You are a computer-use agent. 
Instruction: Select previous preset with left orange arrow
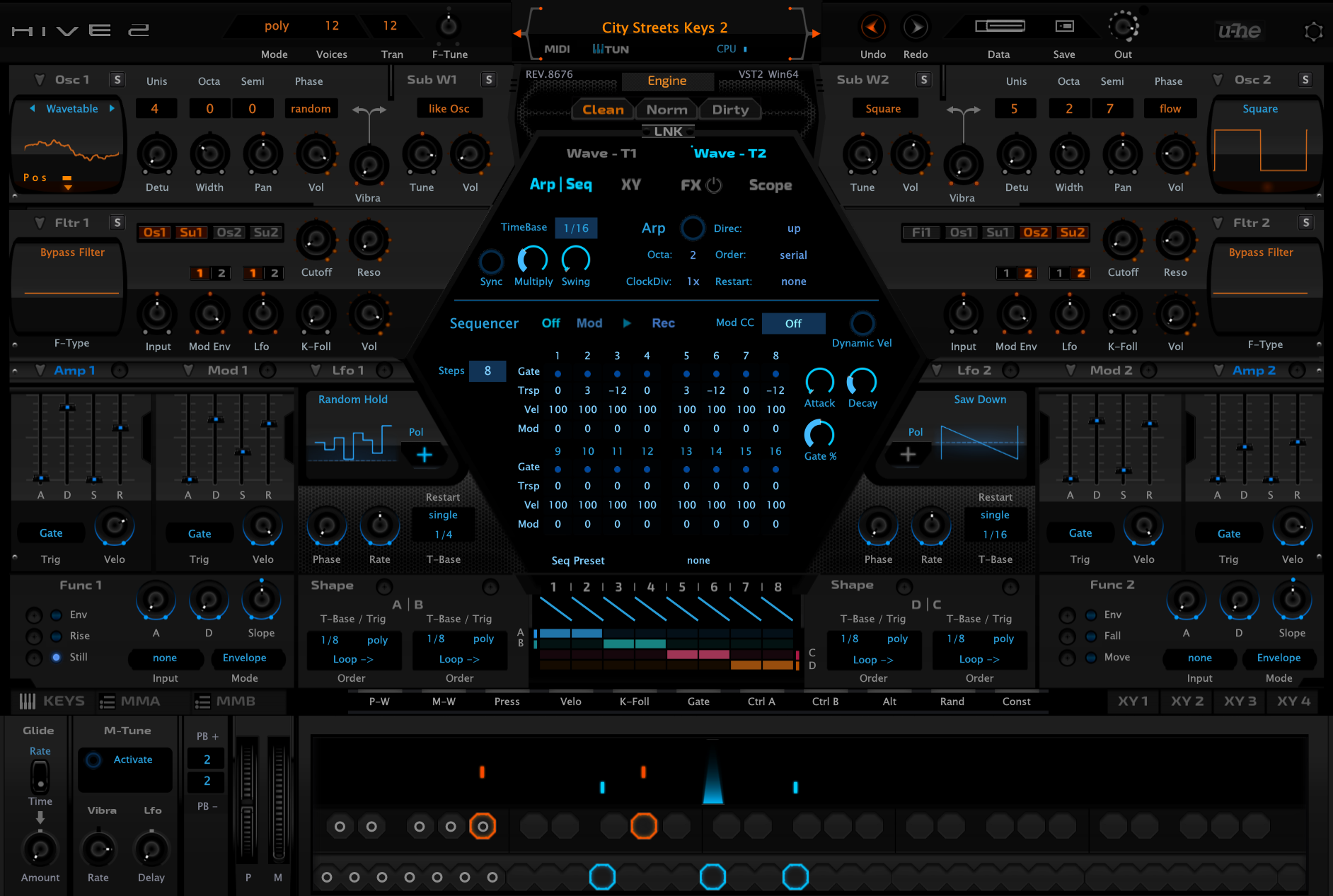point(518,33)
